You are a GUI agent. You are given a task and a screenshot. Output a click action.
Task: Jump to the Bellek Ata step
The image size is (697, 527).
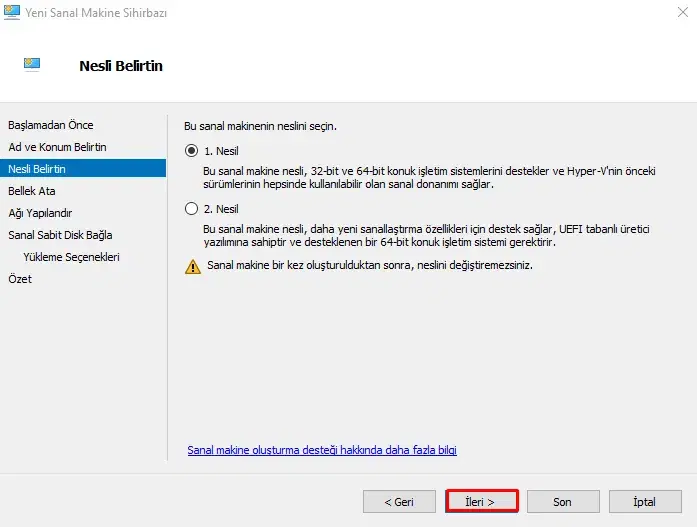click(32, 191)
